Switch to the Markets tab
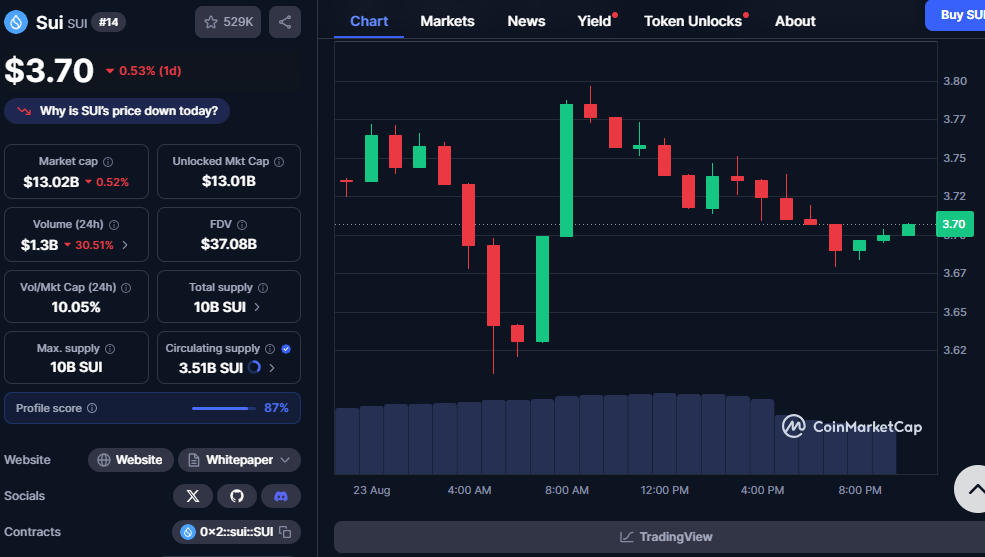 click(x=447, y=21)
